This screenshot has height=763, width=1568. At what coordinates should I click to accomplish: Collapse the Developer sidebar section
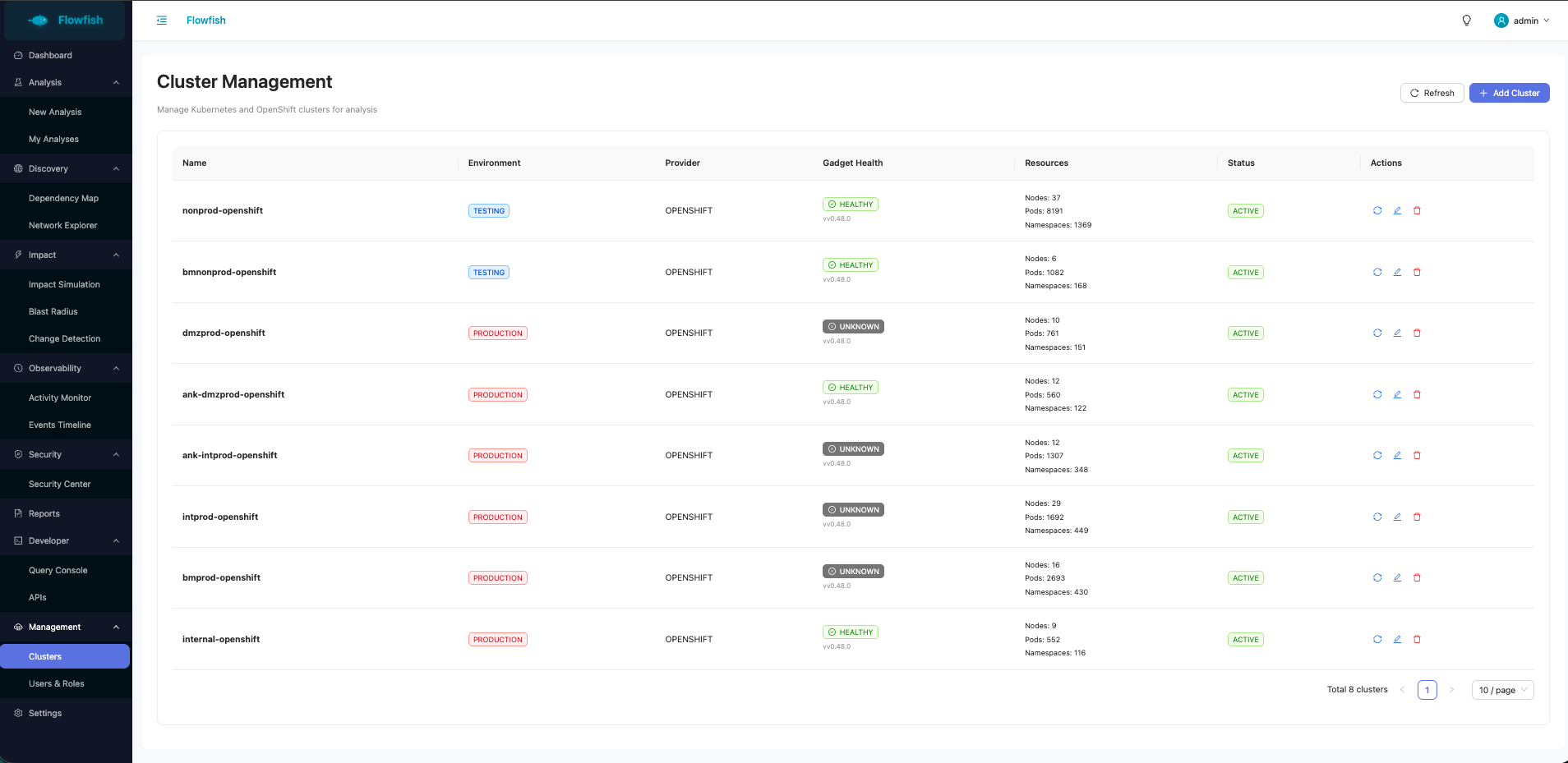coord(66,540)
